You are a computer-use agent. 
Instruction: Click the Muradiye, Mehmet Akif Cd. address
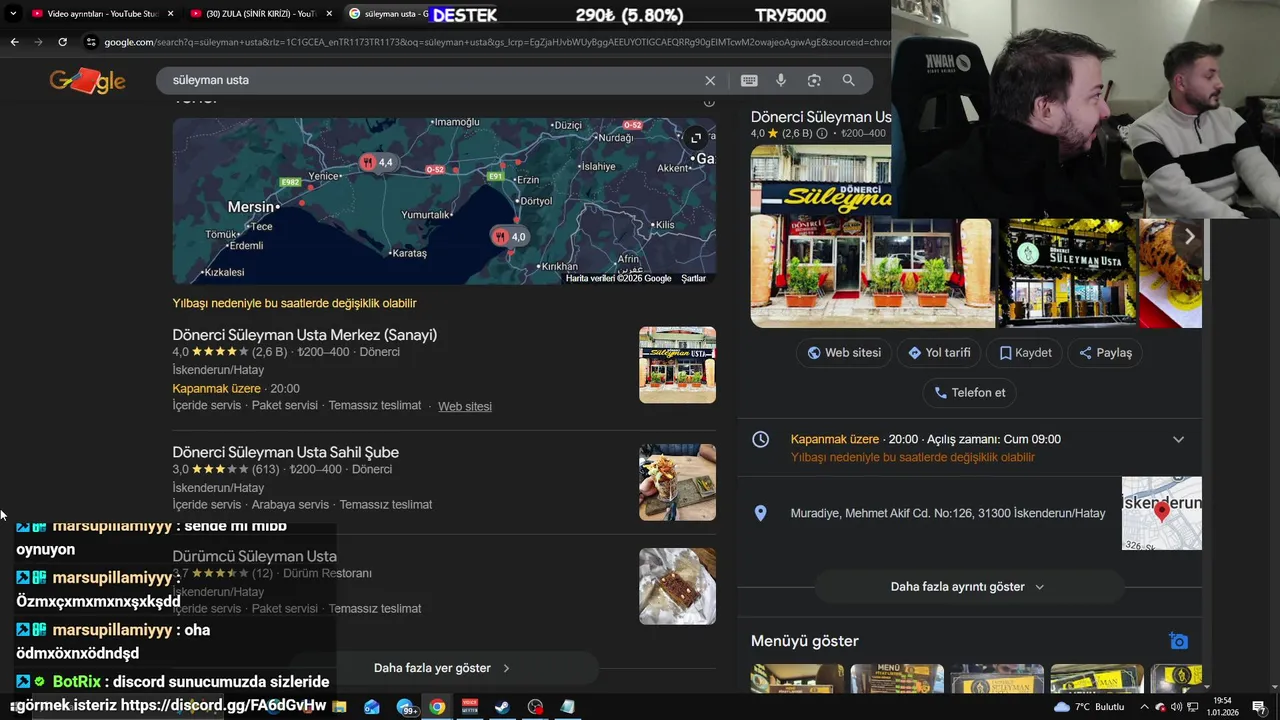coord(948,513)
